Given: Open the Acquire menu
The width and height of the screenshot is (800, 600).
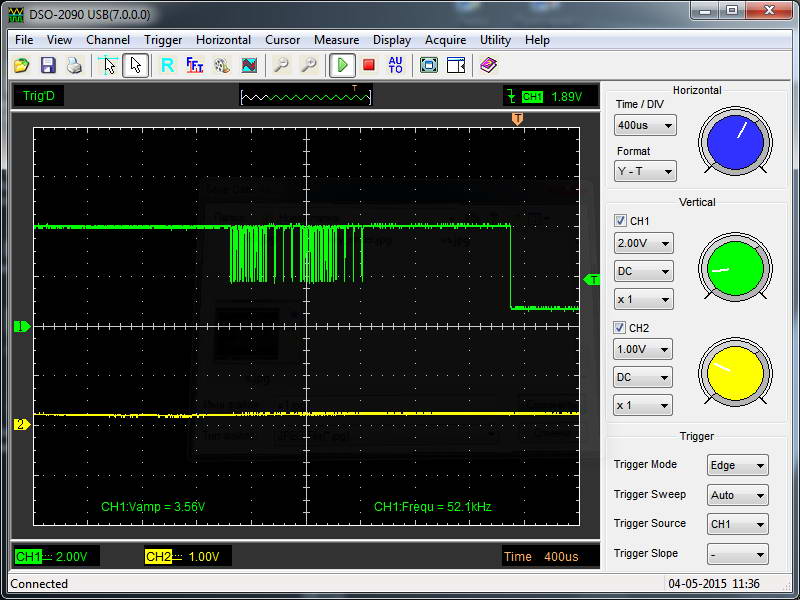Looking at the screenshot, I should (445, 40).
